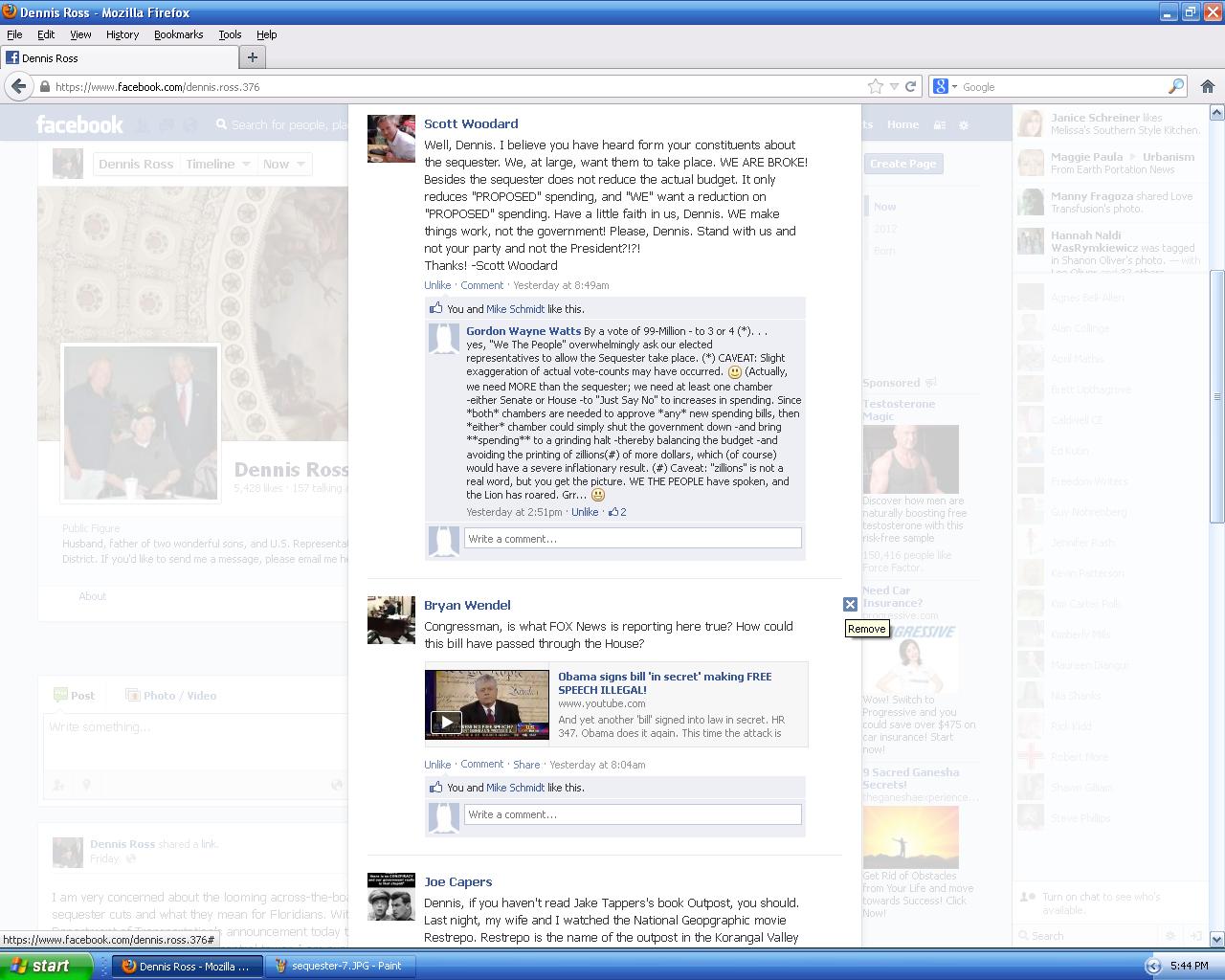This screenshot has width=1225, height=980.
Task: Expand the Timeline dropdown
Action: coord(217,164)
